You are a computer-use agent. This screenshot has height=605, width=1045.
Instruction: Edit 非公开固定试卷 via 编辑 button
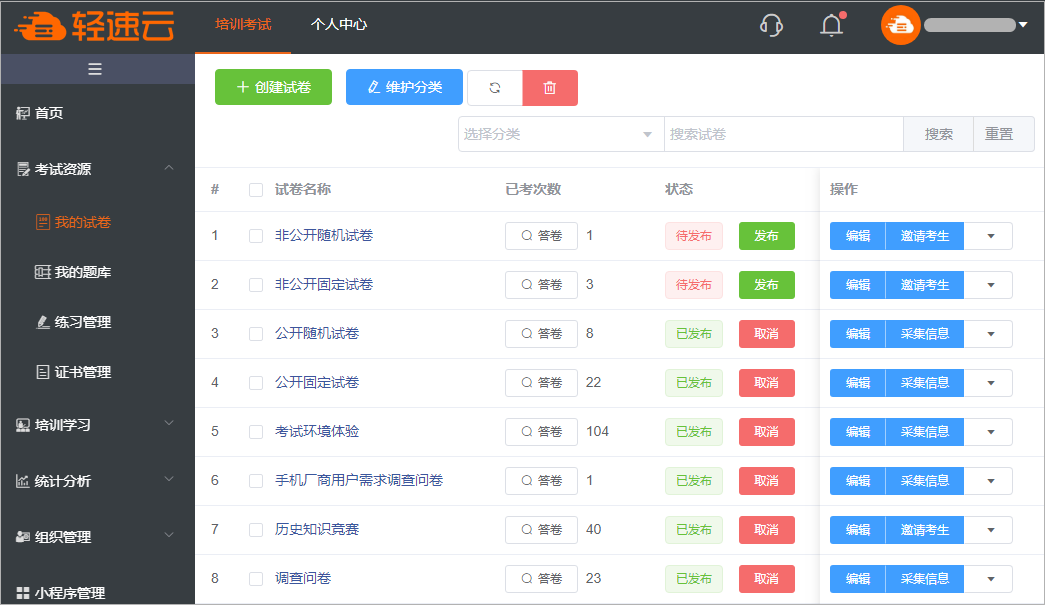click(x=858, y=285)
